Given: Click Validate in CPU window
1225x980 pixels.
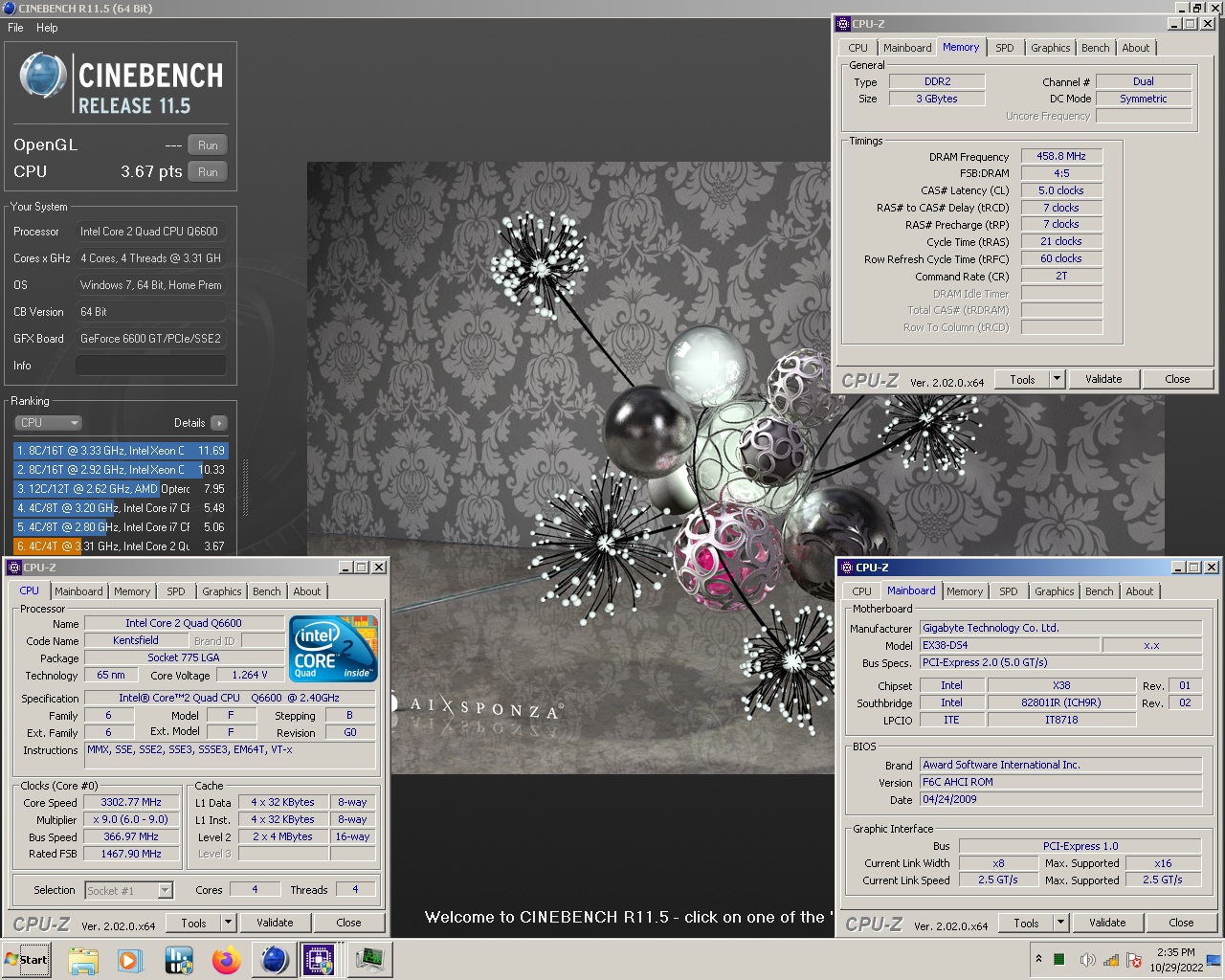Looking at the screenshot, I should 275,923.
